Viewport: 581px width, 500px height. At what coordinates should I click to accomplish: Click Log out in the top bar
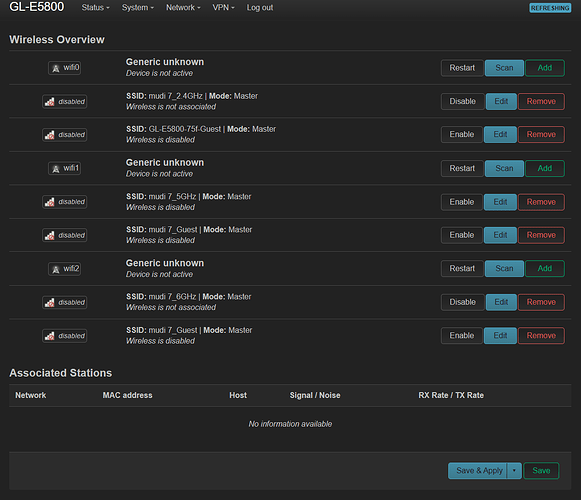pos(260,7)
